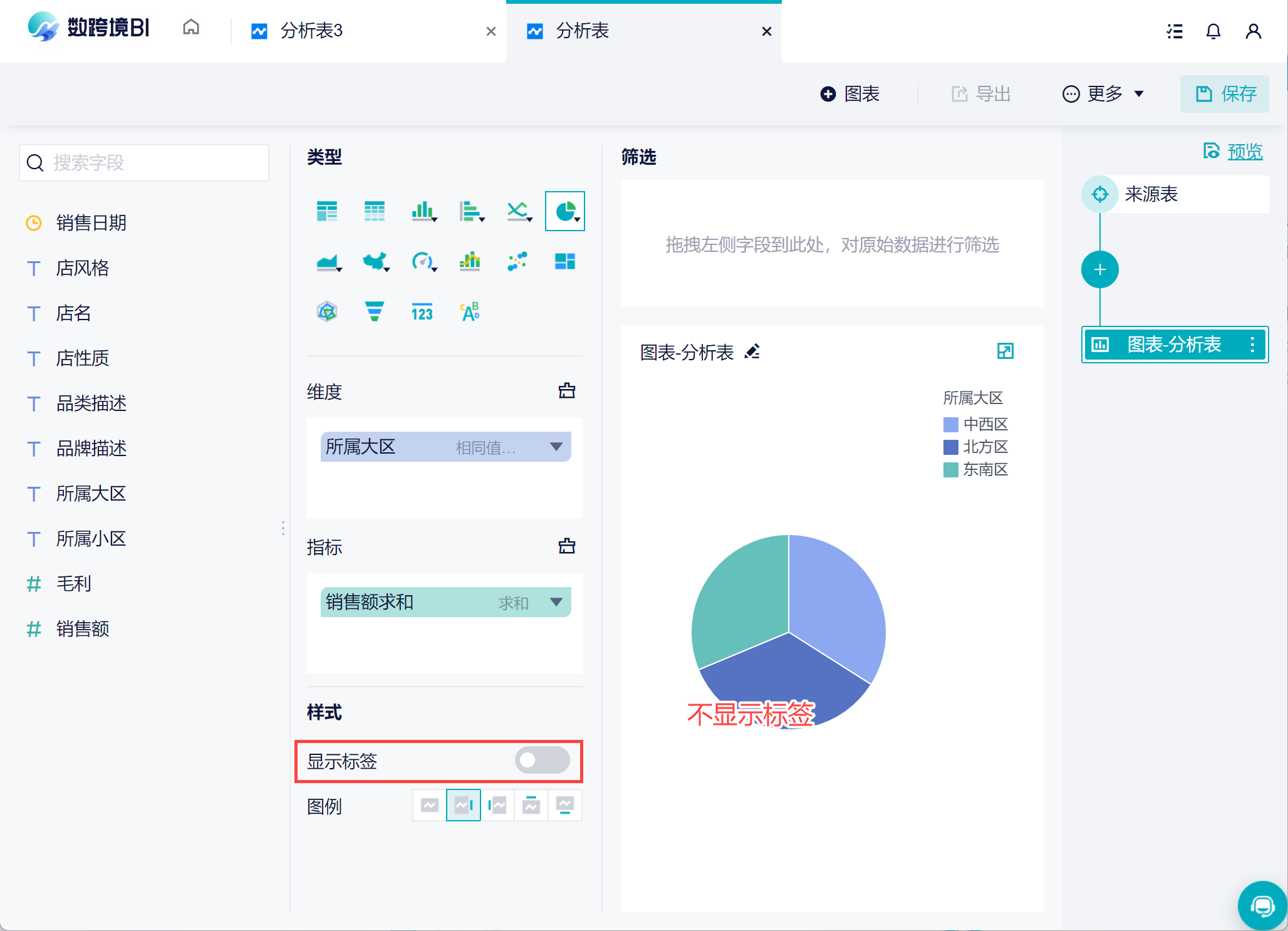The image size is (1288, 931).
Task: Open the 图表-分析表 node options menu
Action: [1252, 345]
